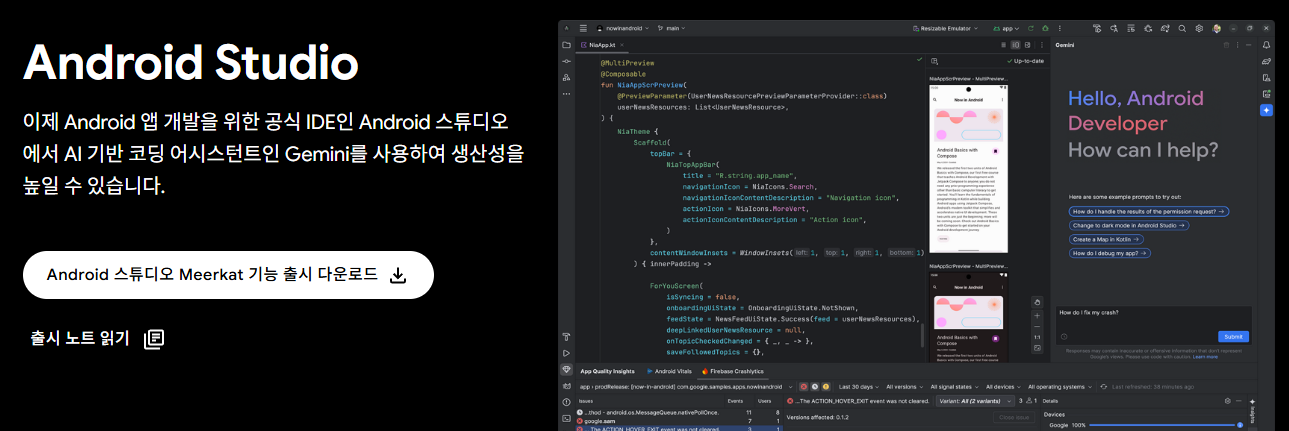Image resolution: width=1289 pixels, height=431 pixels.
Task: Open the Run tool window icon
Action: coord(566,353)
